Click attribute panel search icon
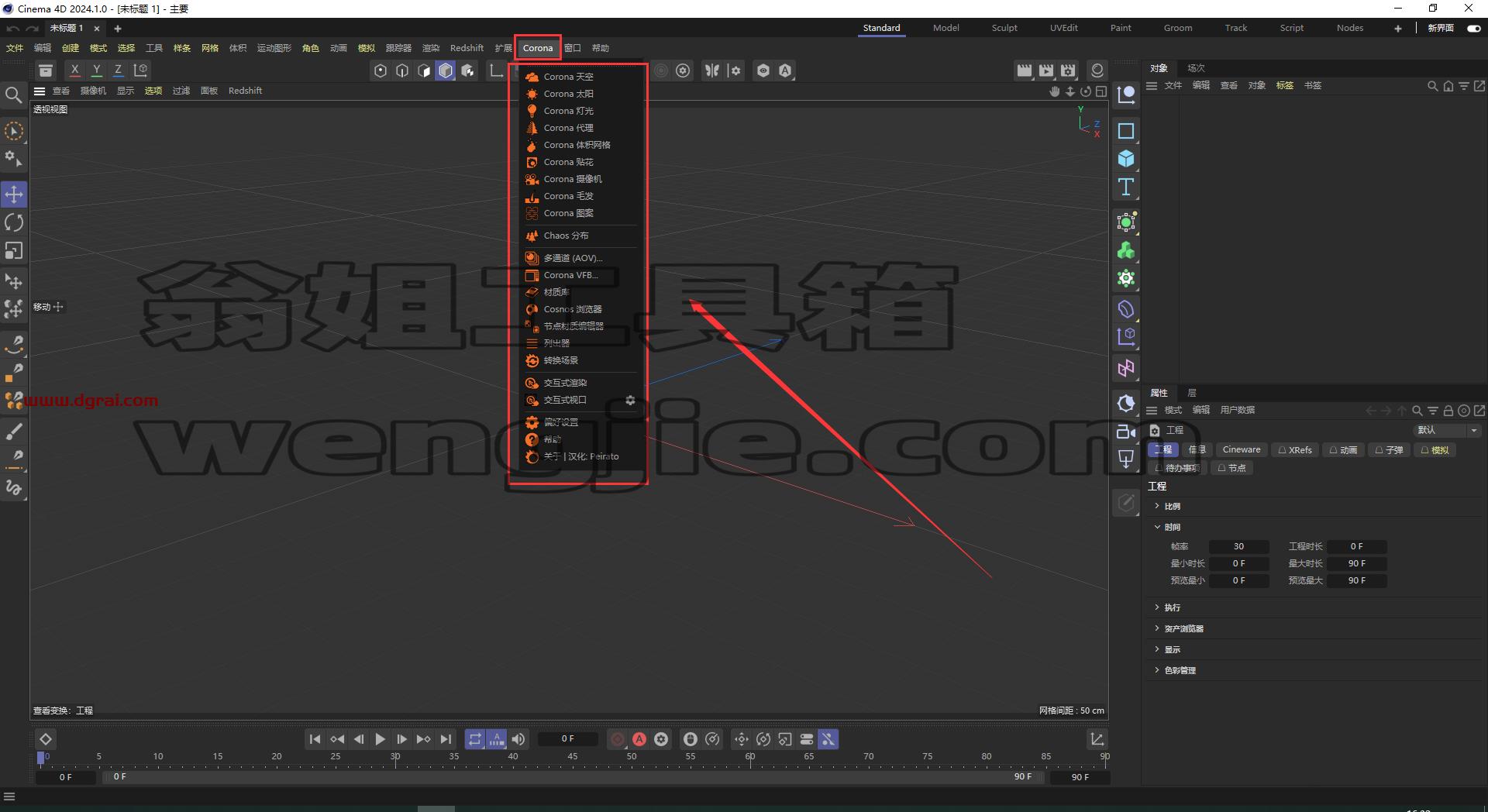Screen dimensions: 1488x812 click(x=1417, y=411)
